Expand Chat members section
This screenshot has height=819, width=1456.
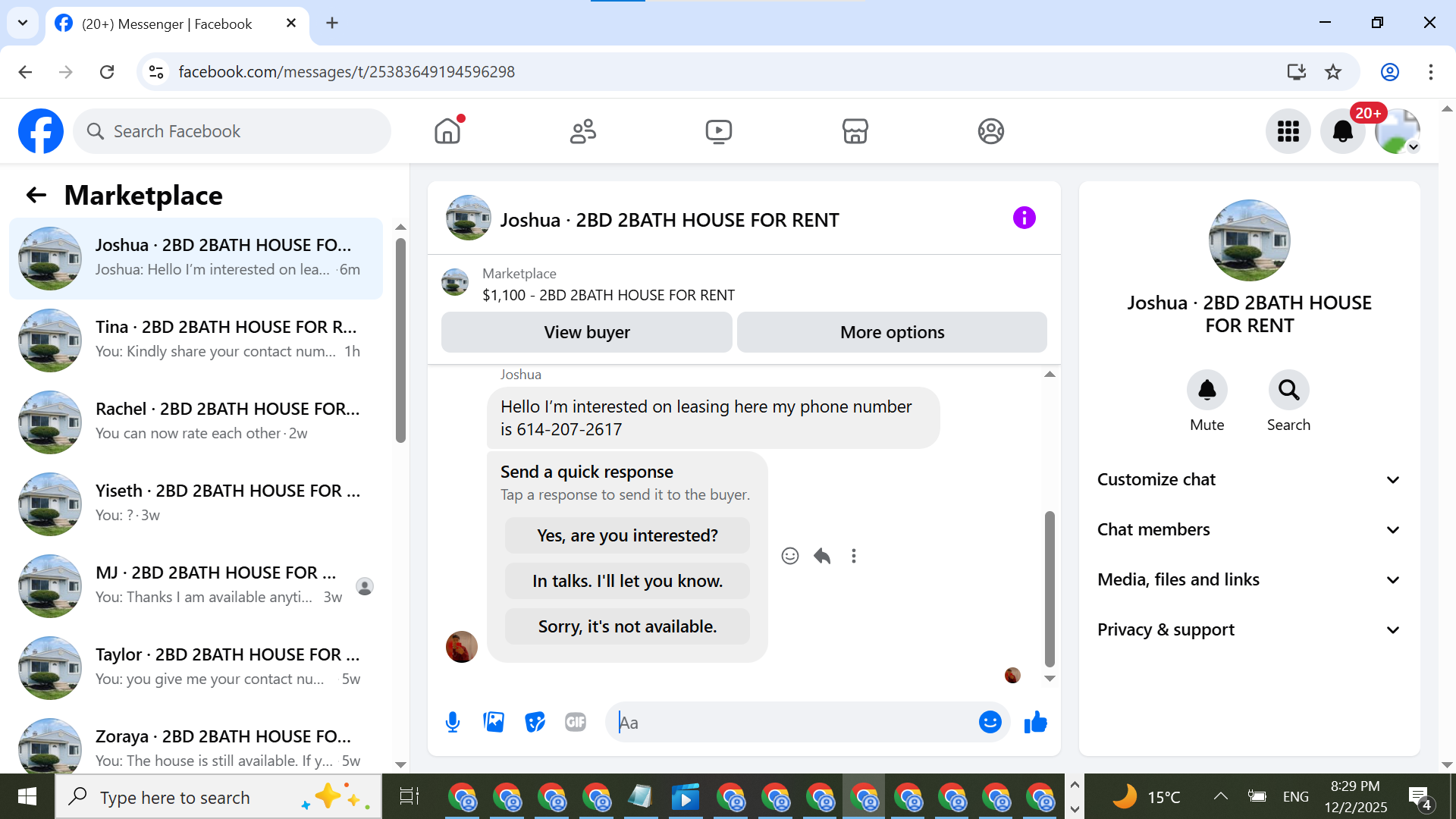click(x=1248, y=529)
